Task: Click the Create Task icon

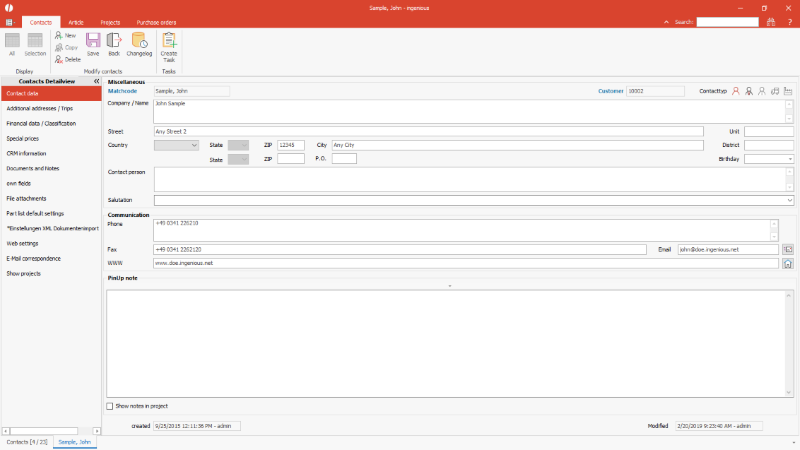Action: [x=169, y=42]
